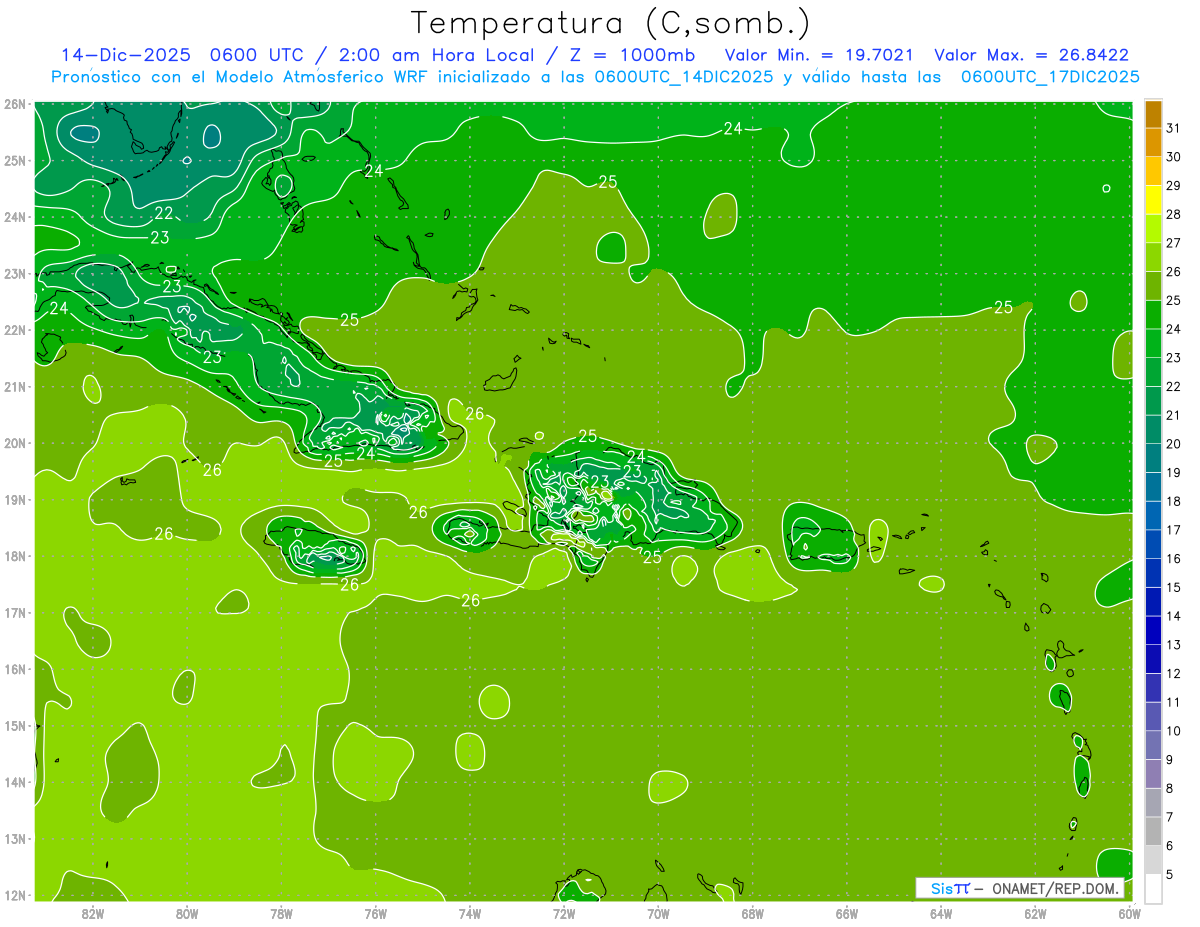The height and width of the screenshot is (927, 1200).
Task: Click the '60W' longitude axis label
Action: [x=1130, y=913]
